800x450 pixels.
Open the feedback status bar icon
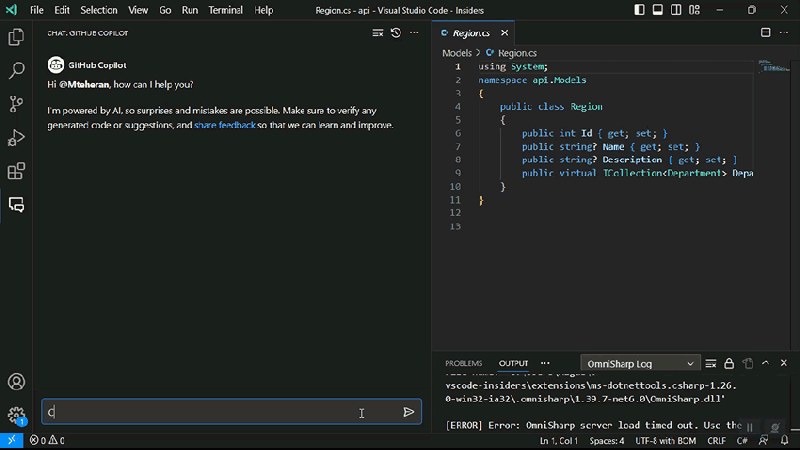pyautogui.click(x=763, y=440)
